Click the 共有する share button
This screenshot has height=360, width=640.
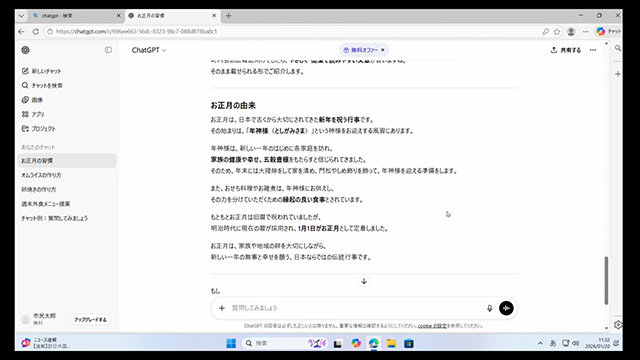[x=566, y=50]
